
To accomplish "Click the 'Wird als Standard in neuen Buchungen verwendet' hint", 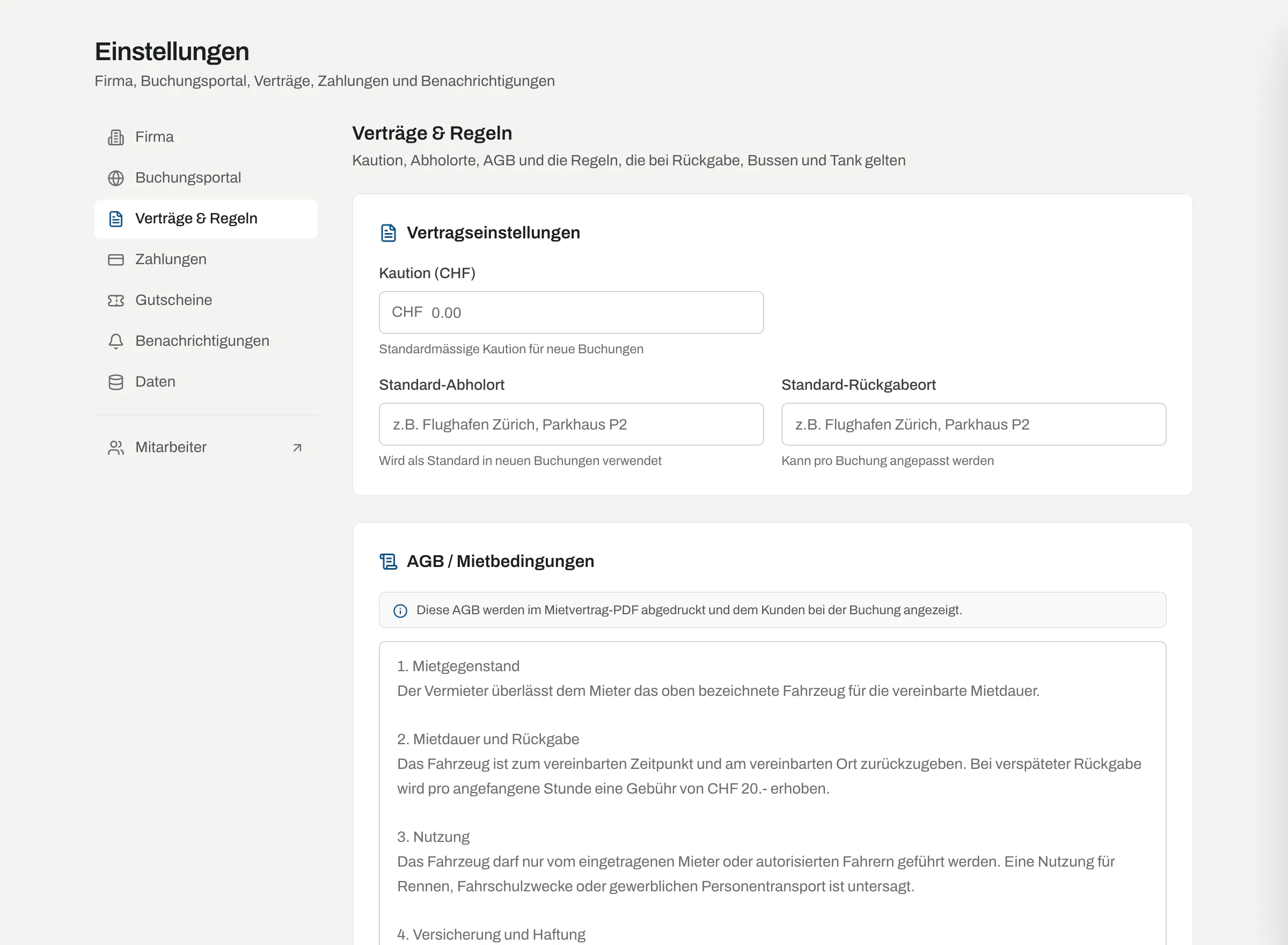I will pos(520,461).
